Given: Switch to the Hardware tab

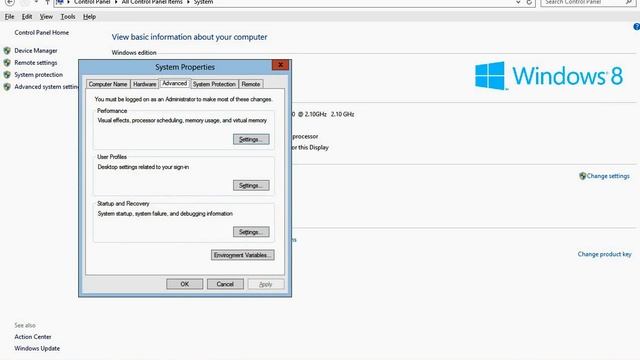Looking at the screenshot, I should 144,84.
